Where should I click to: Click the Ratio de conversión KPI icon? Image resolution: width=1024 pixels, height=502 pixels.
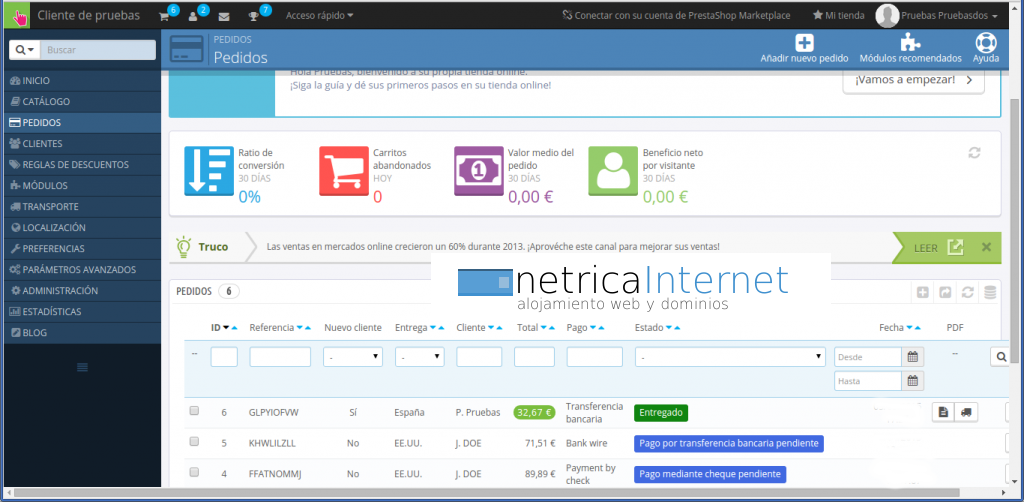tap(208, 171)
